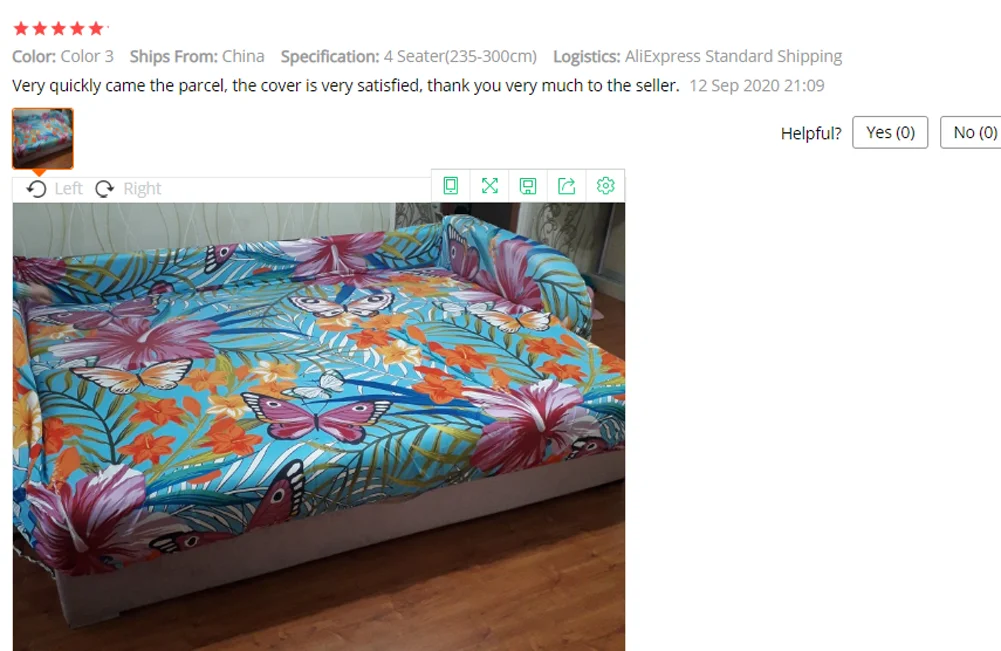Click 'AliExpress Standard Shipping' logistics text
The width and height of the screenshot is (1001, 651).
tap(733, 56)
